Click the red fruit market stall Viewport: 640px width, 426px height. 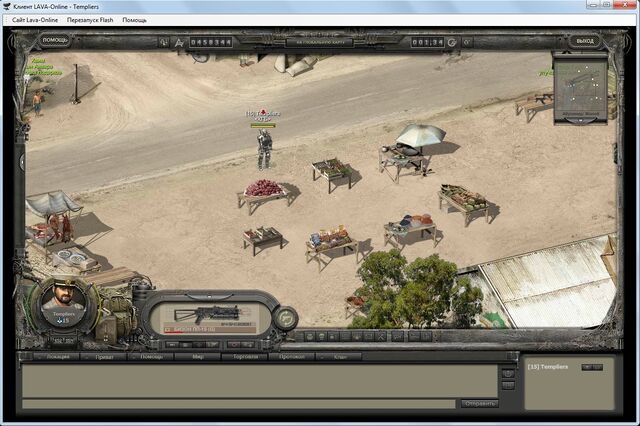pyautogui.click(x=264, y=195)
